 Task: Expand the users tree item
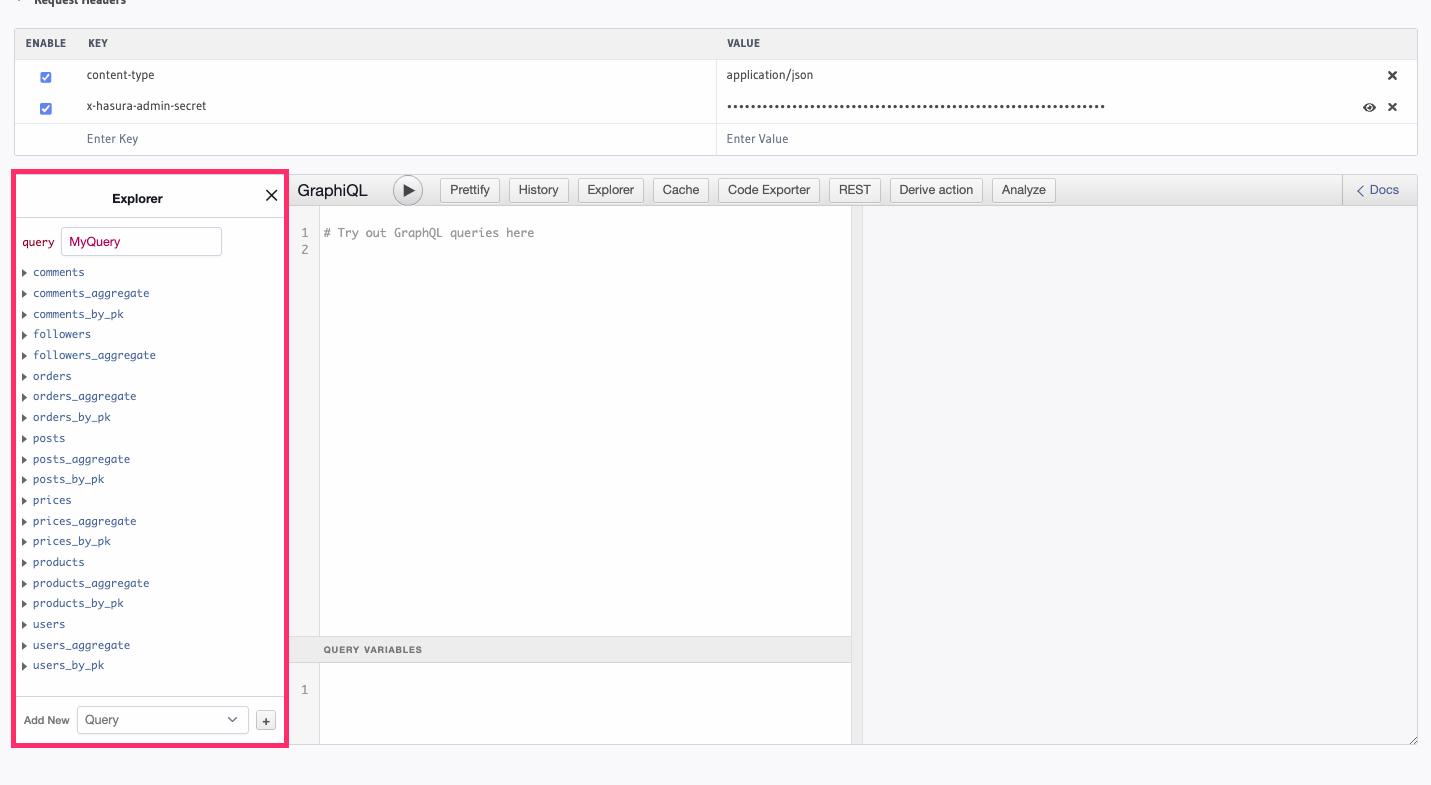[x=48, y=624]
